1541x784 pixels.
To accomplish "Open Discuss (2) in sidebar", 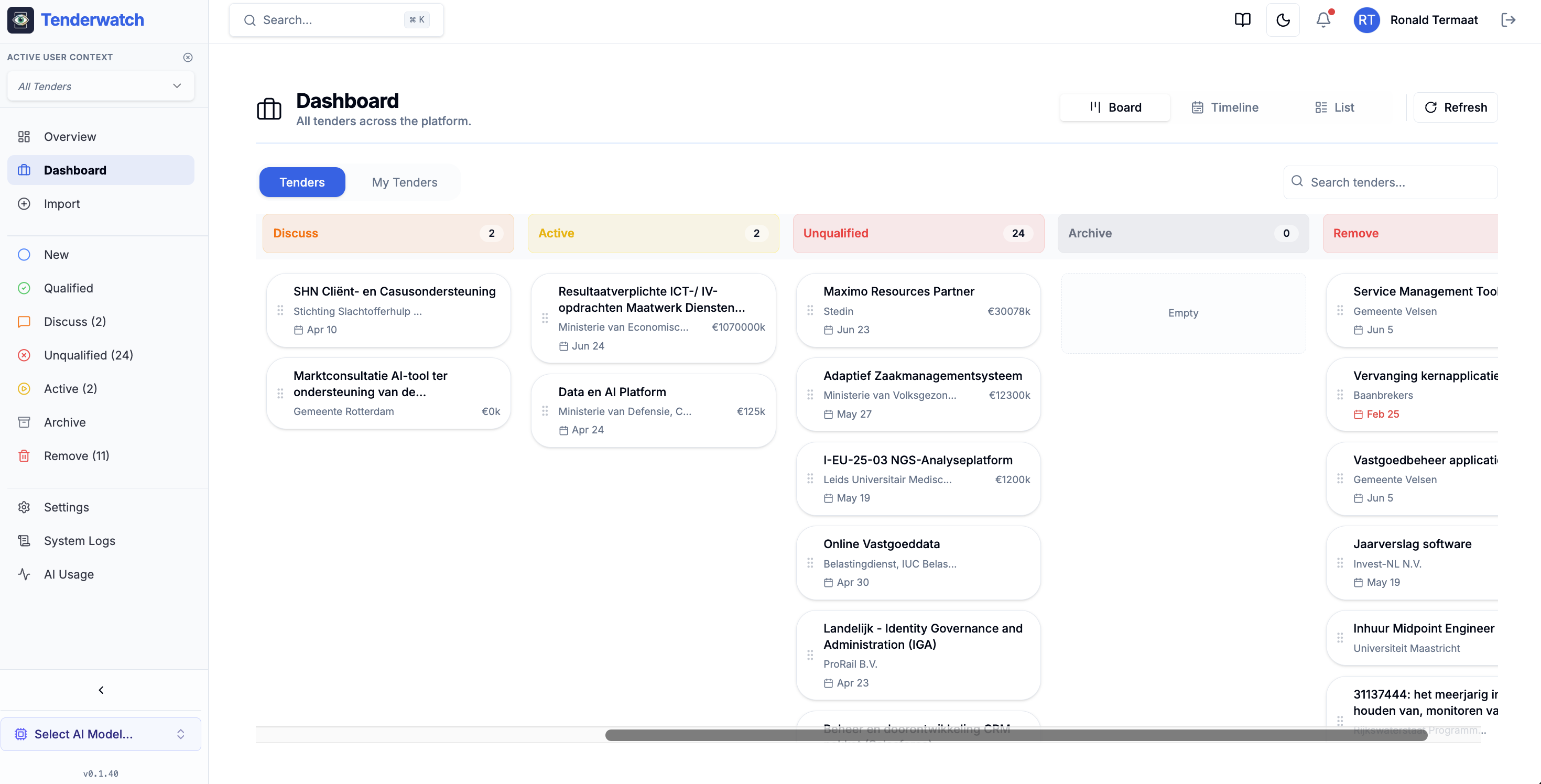I will [x=101, y=321].
